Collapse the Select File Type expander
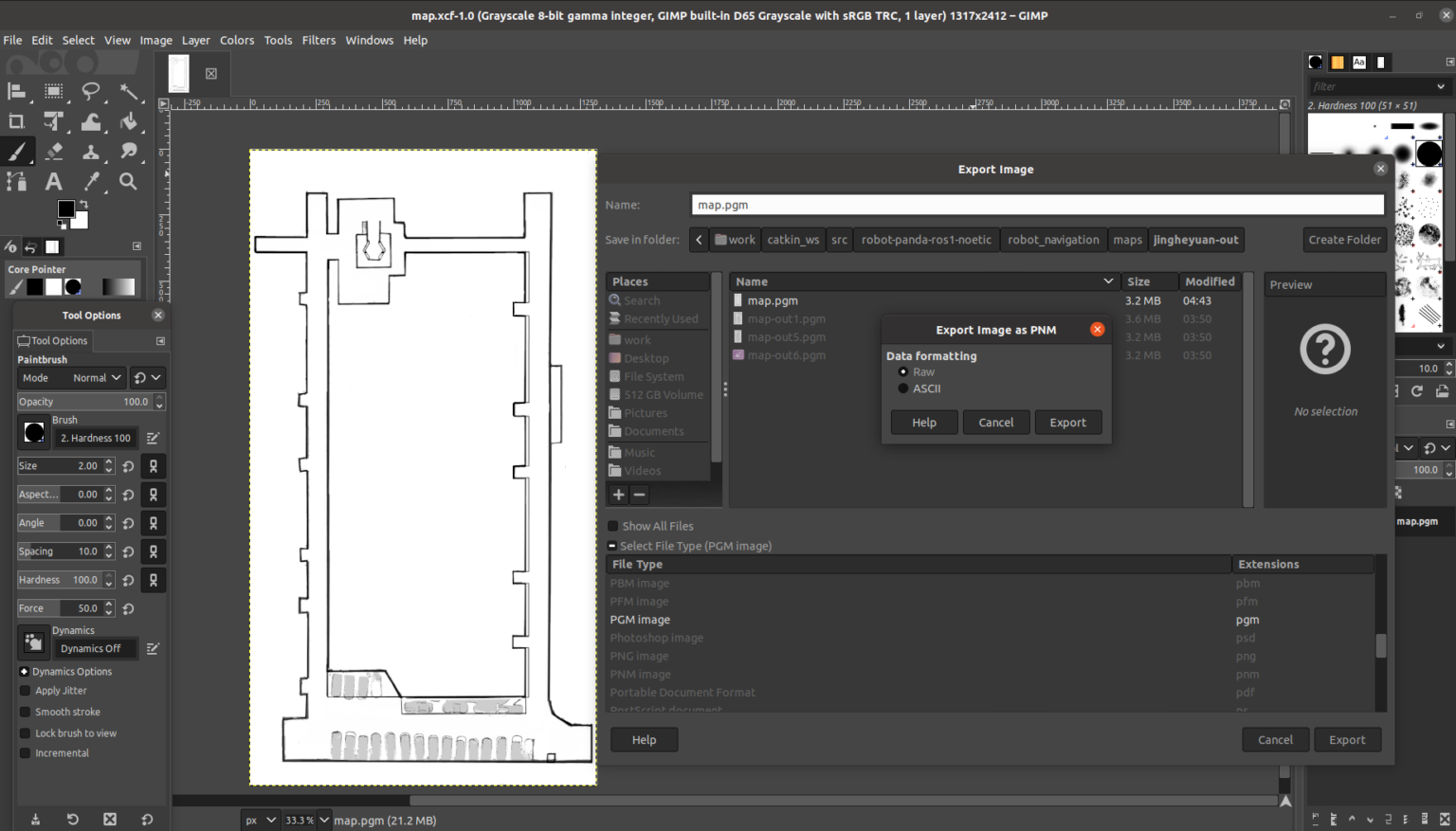 point(612,546)
